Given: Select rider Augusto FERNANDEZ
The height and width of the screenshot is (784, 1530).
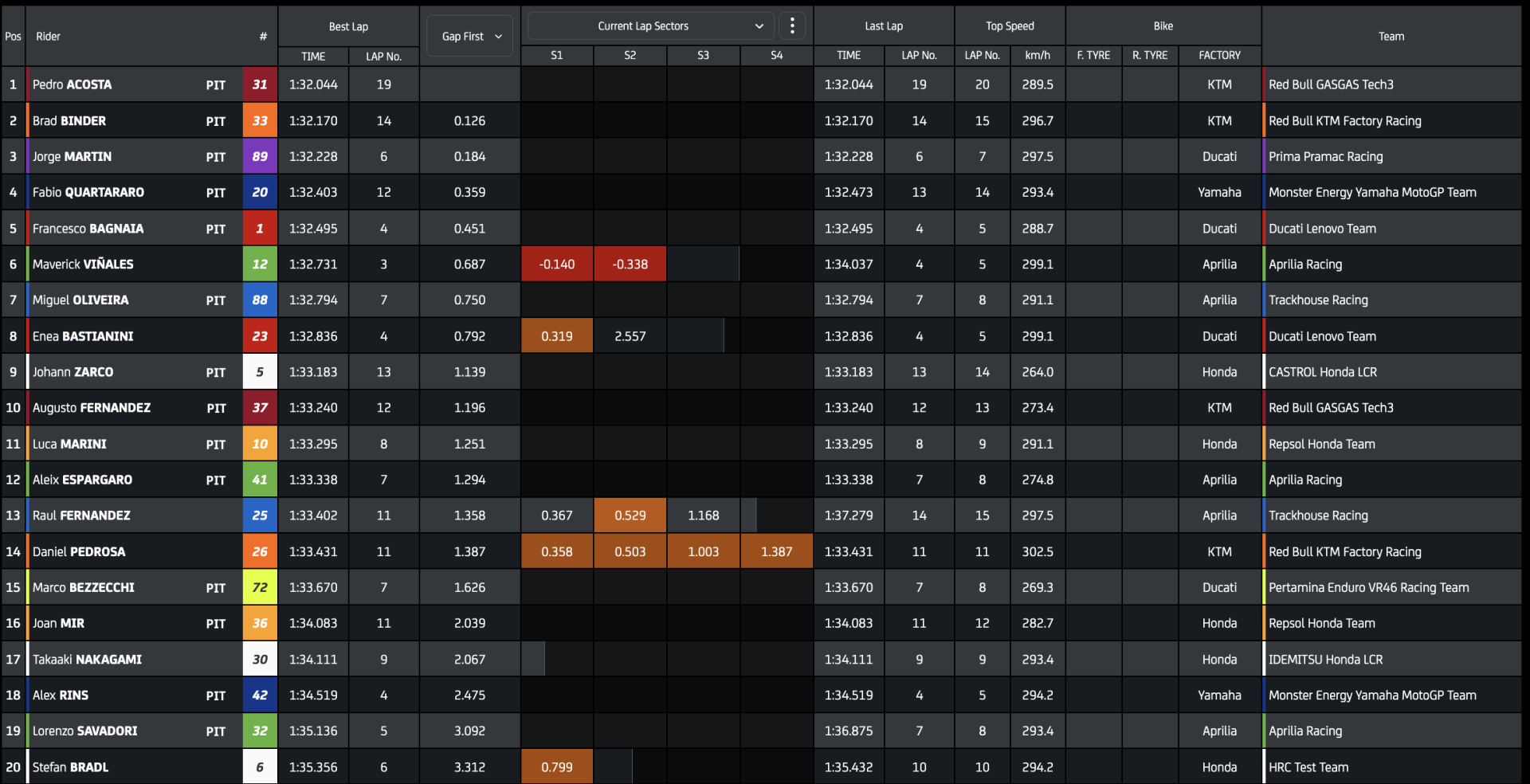Looking at the screenshot, I should click(92, 408).
